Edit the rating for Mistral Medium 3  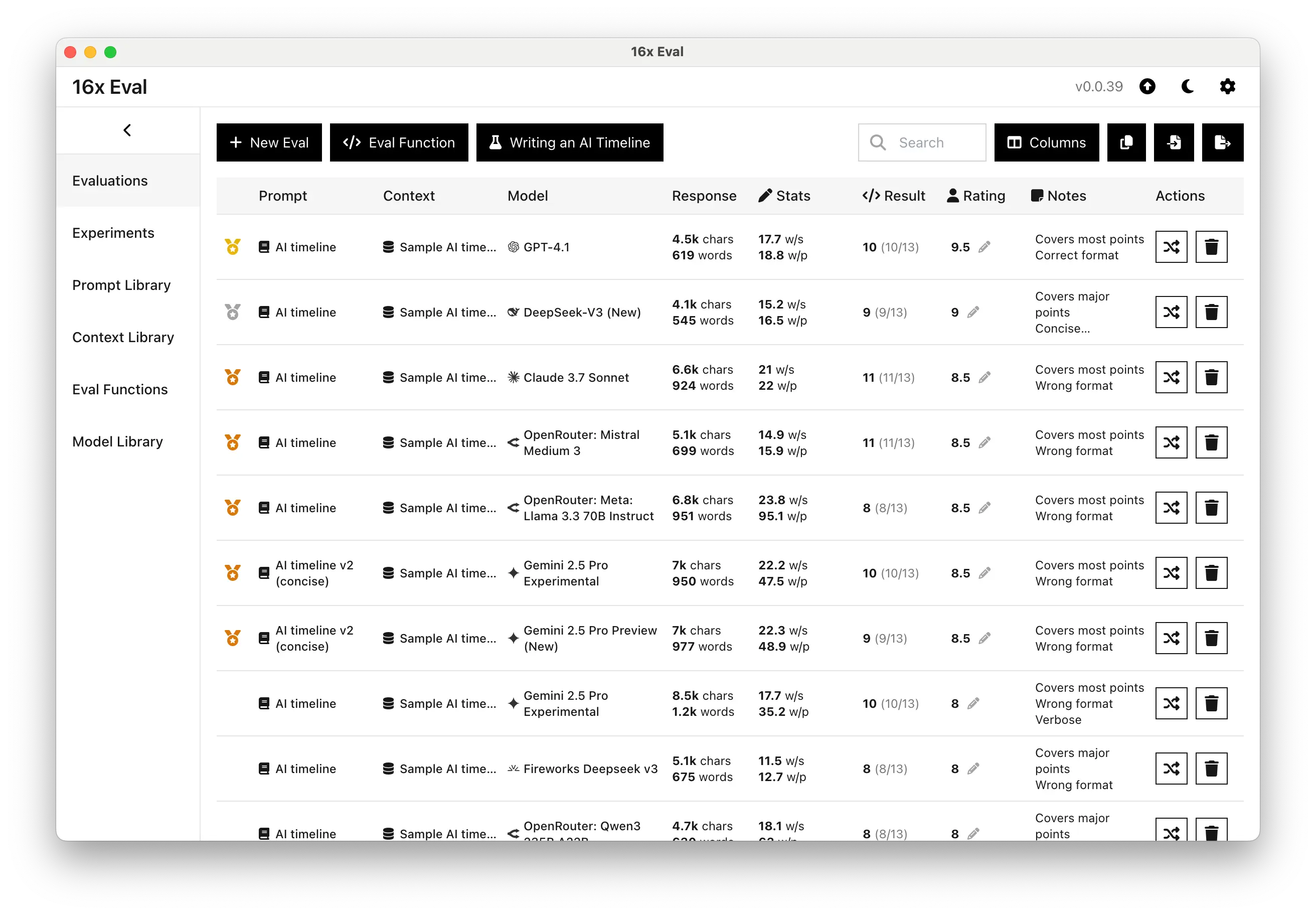point(984,442)
